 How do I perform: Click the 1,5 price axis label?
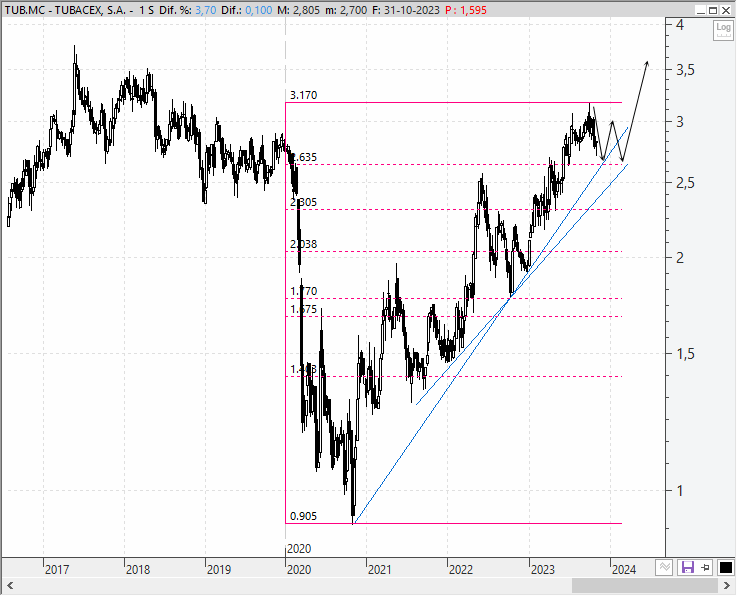685,353
